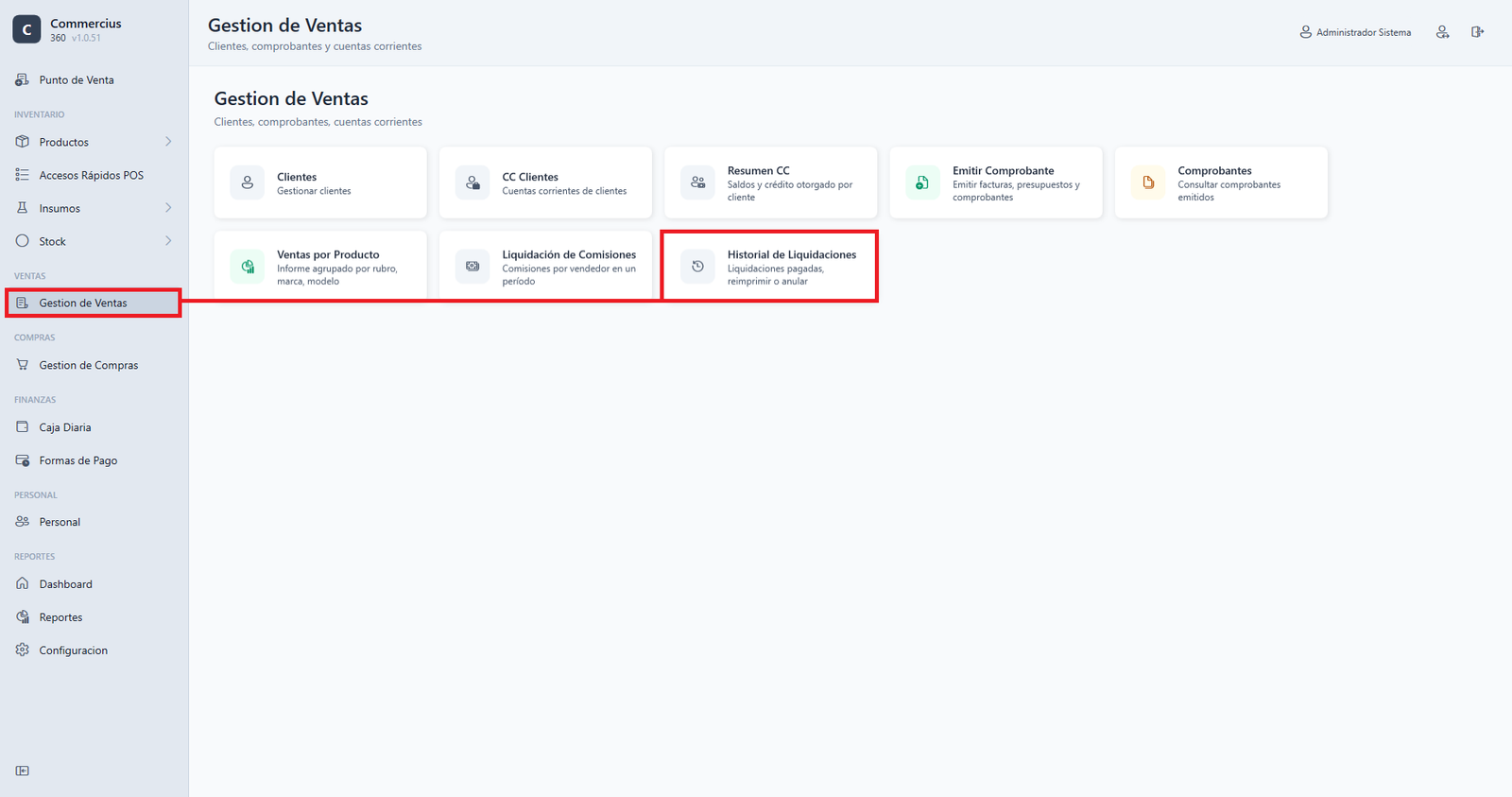Click 'Liquidaciones pagadas, reimprimir o anular' text

(x=776, y=275)
